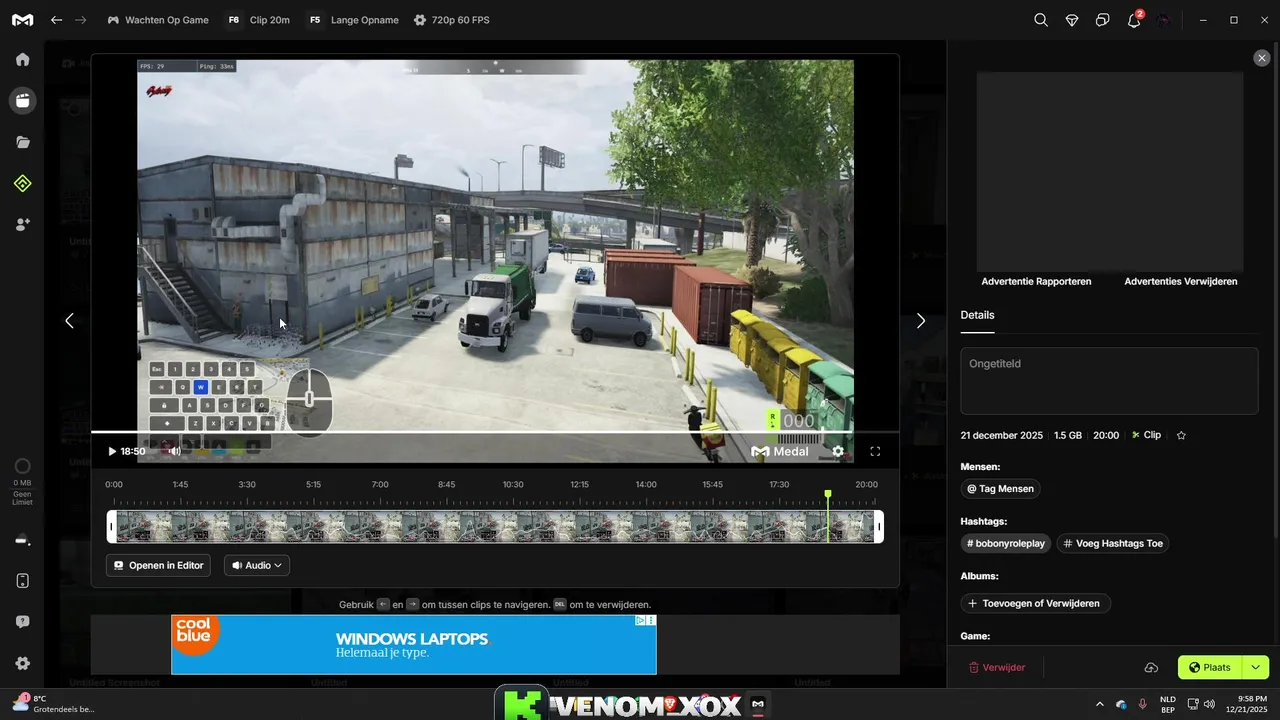Open the folder icon in the sidebar
Image resolution: width=1280 pixels, height=720 pixels.
(x=22, y=142)
